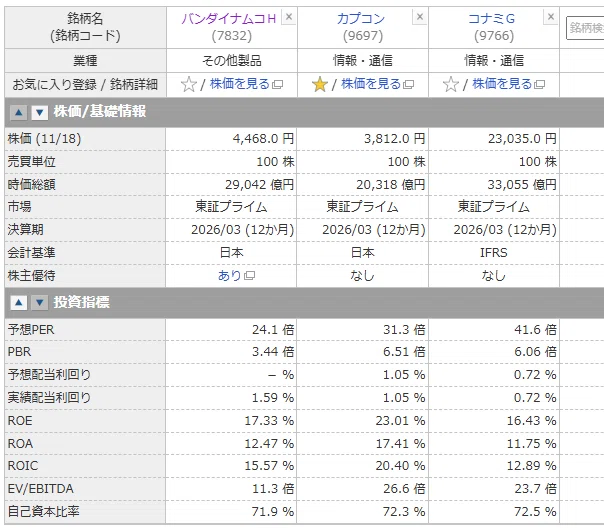
Task: Remove バンダイナムコH column with x icon
Action: click(289, 17)
